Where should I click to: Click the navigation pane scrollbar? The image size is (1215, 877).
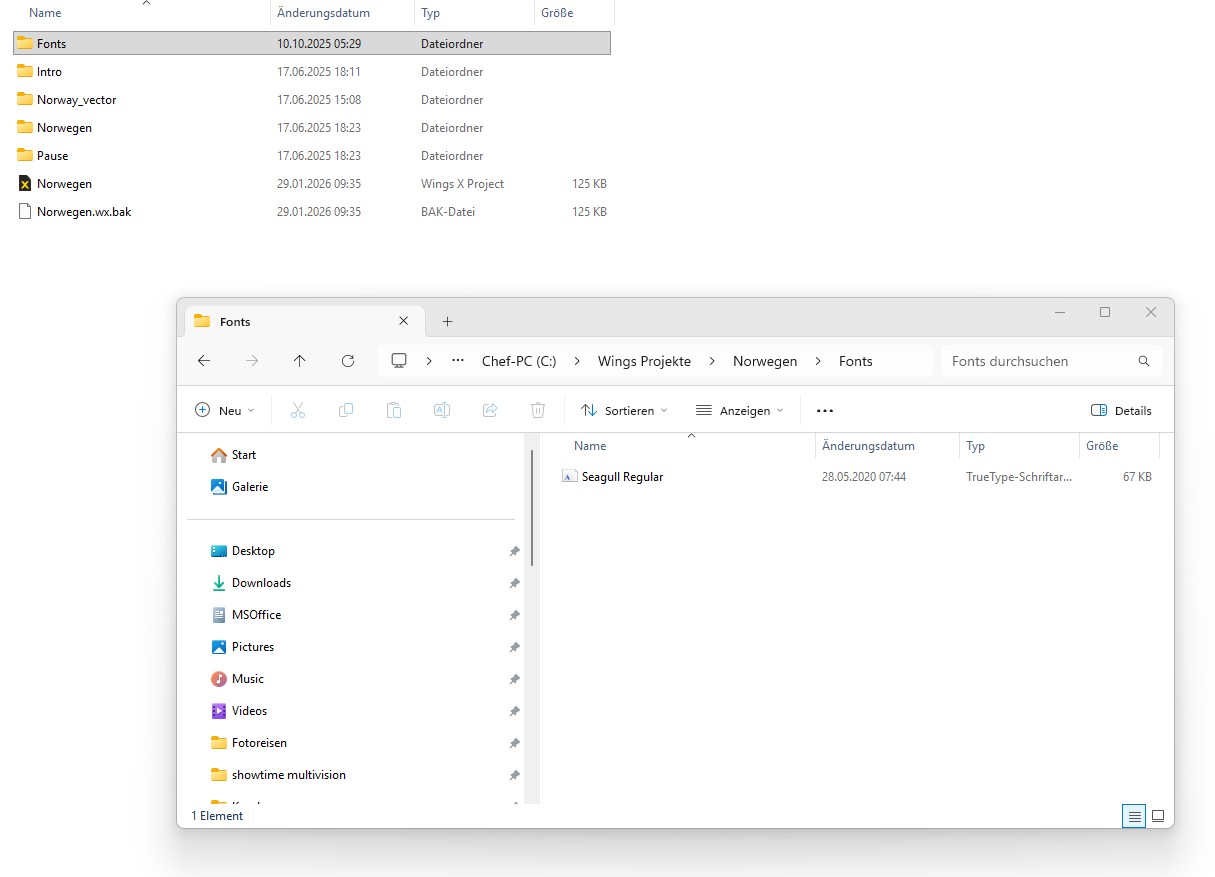(532, 510)
